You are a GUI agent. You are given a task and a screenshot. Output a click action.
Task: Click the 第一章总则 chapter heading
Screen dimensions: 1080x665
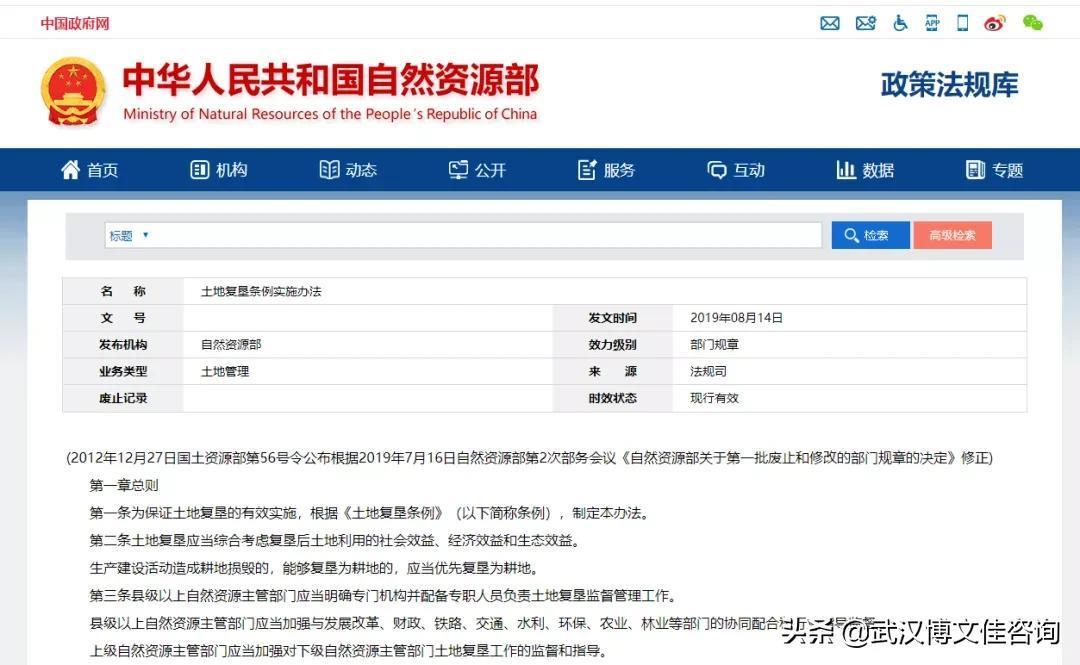coord(124,485)
